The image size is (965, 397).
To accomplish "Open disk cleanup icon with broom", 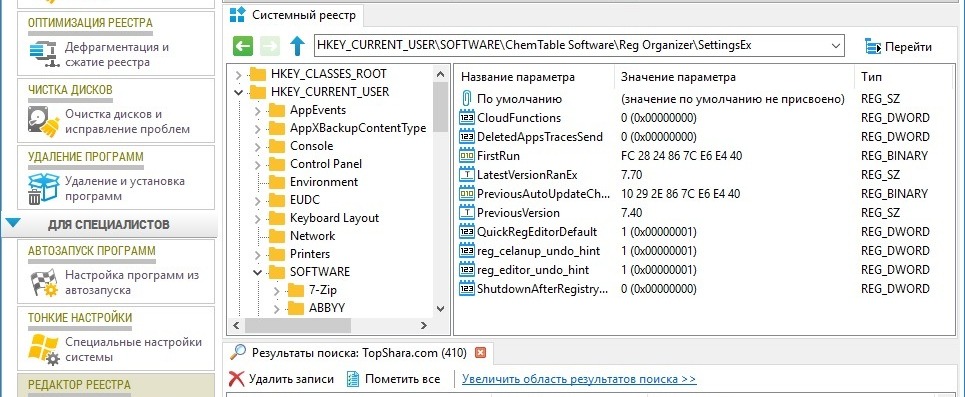I will 43,121.
